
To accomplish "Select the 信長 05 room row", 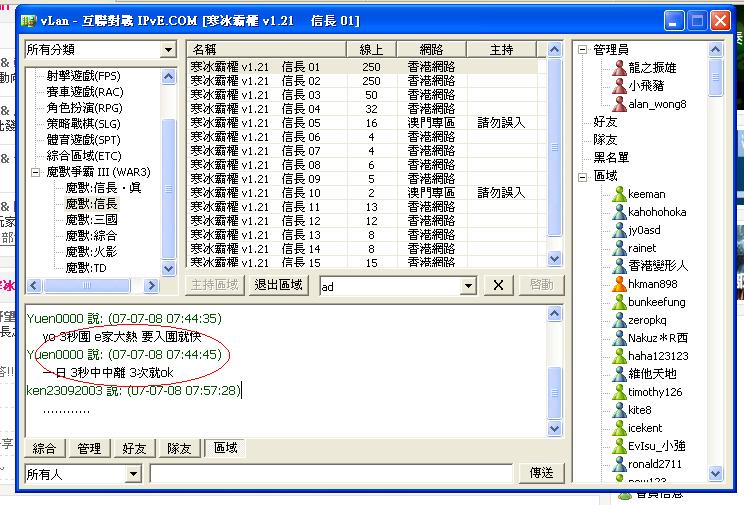I will 363,123.
